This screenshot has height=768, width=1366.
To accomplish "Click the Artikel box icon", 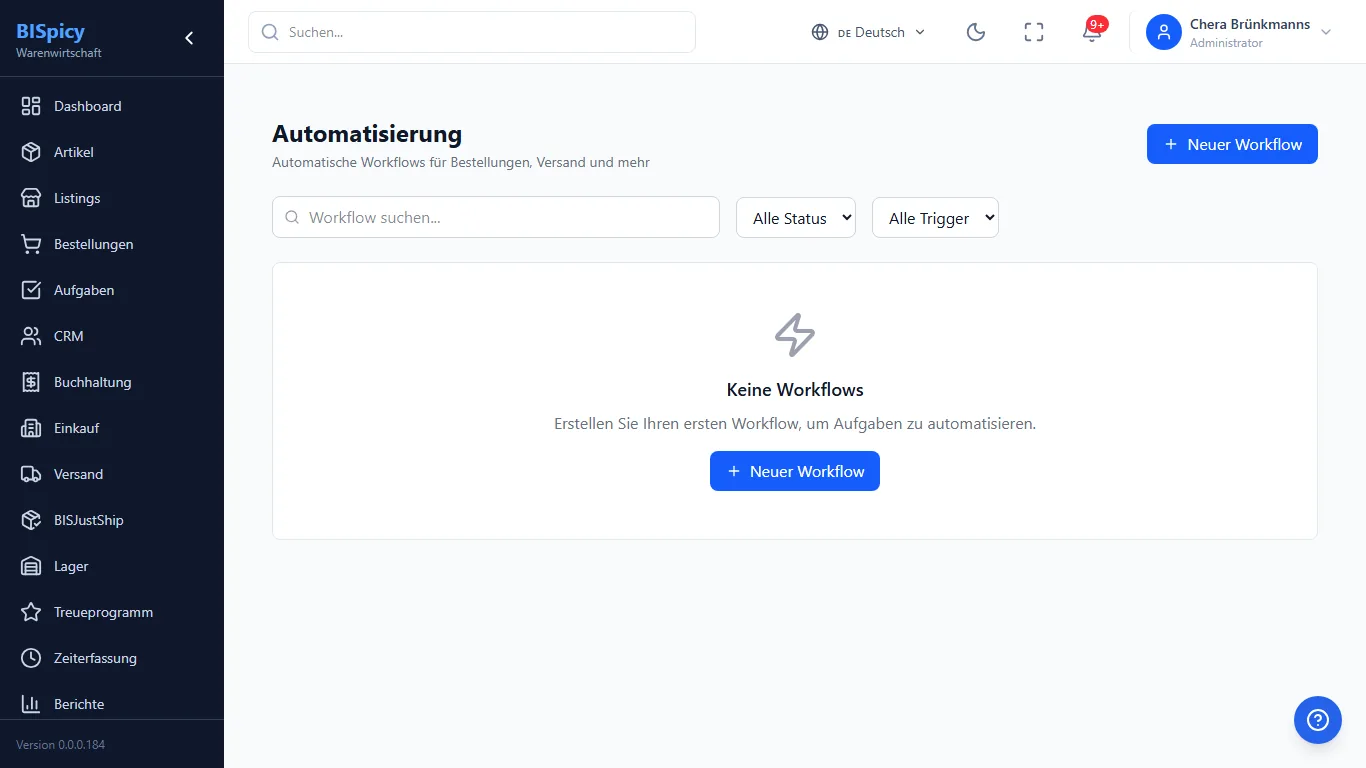I will pyautogui.click(x=31, y=152).
